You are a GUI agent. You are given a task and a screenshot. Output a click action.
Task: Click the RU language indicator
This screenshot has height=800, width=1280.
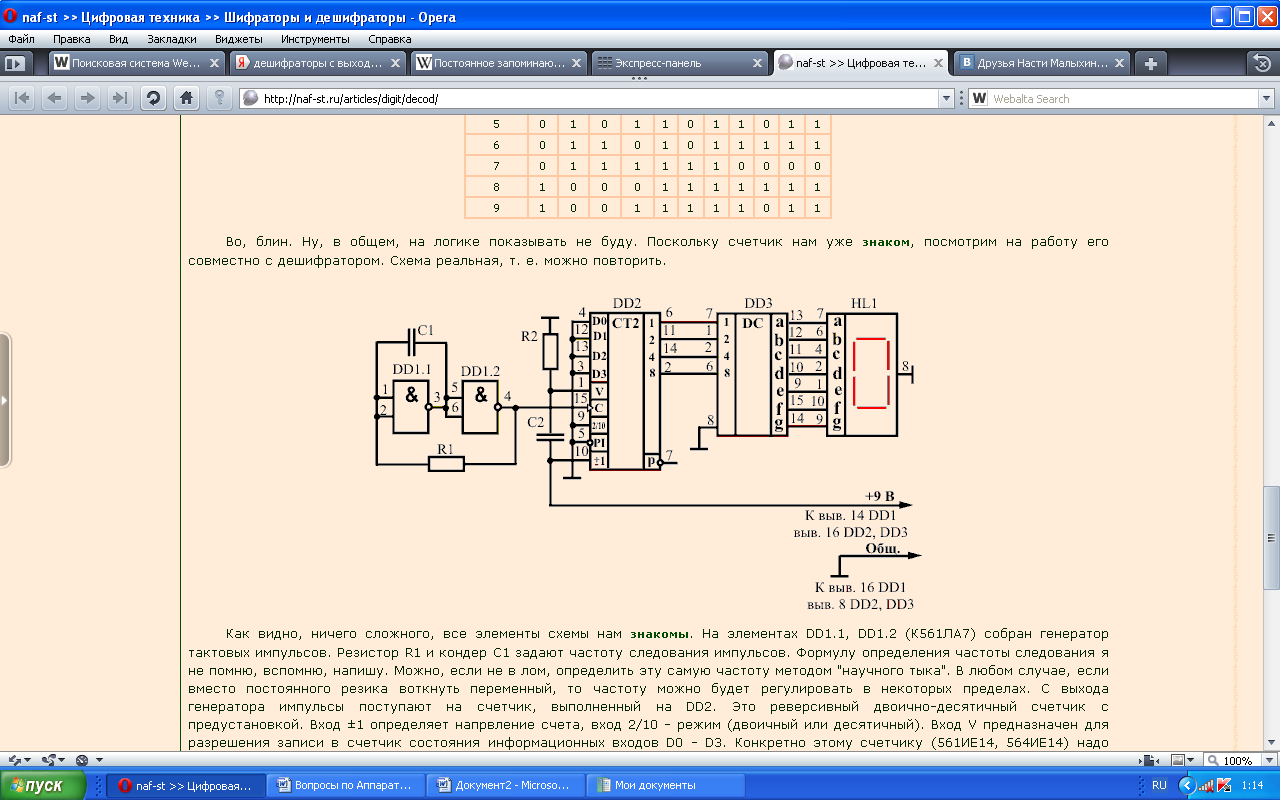(x=1159, y=785)
